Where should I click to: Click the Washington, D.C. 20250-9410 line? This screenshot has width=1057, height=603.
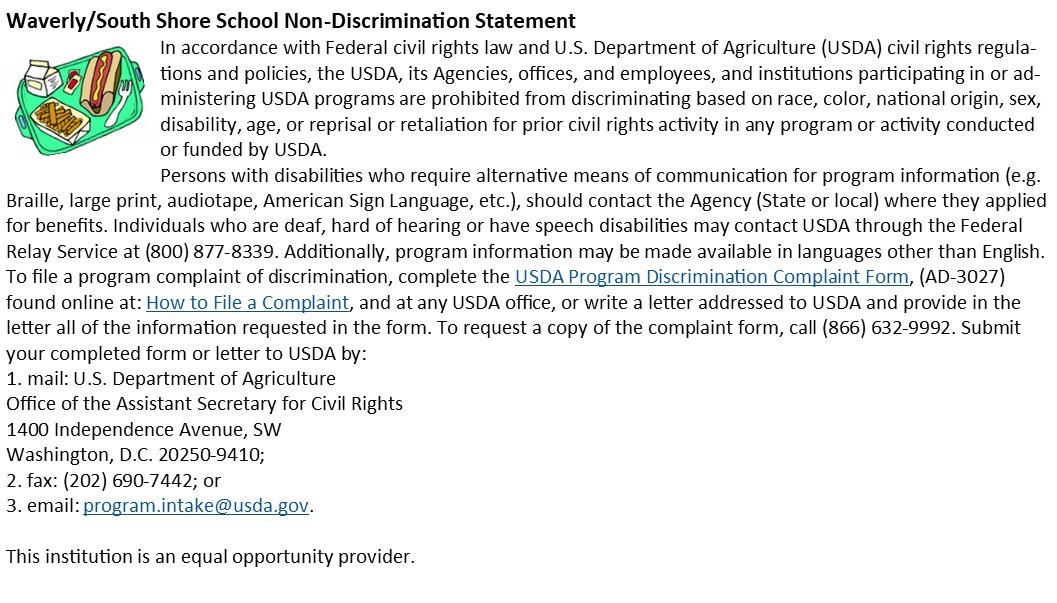point(135,455)
